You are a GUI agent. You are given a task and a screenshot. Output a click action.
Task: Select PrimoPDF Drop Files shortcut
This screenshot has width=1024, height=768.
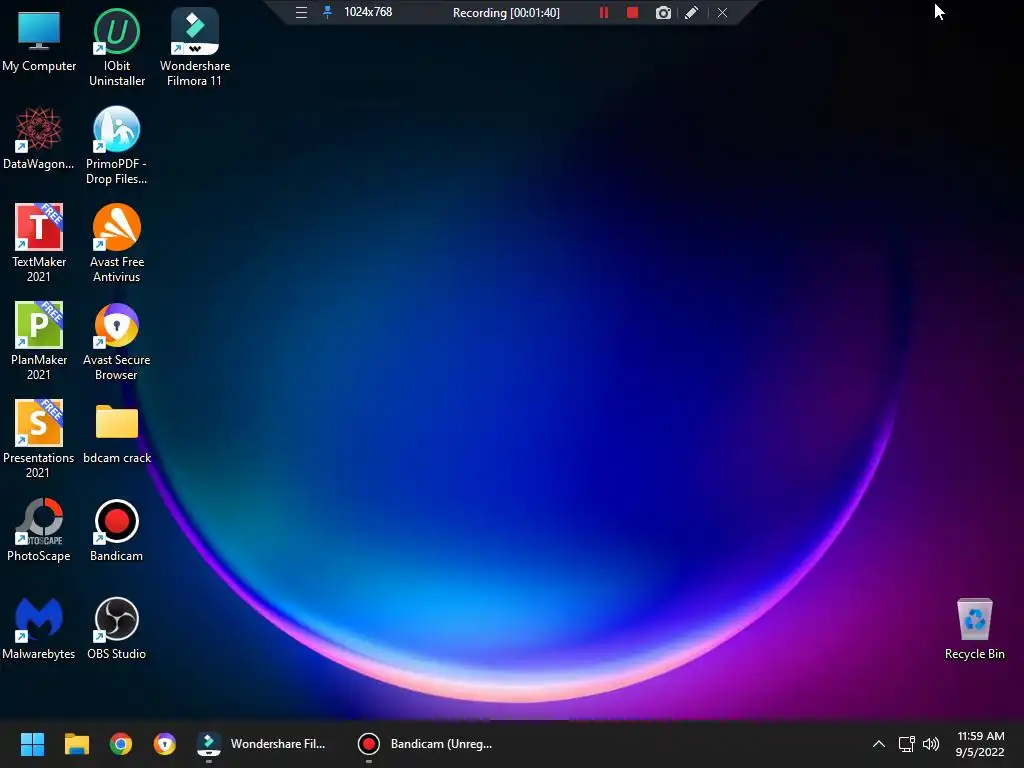pos(117,145)
